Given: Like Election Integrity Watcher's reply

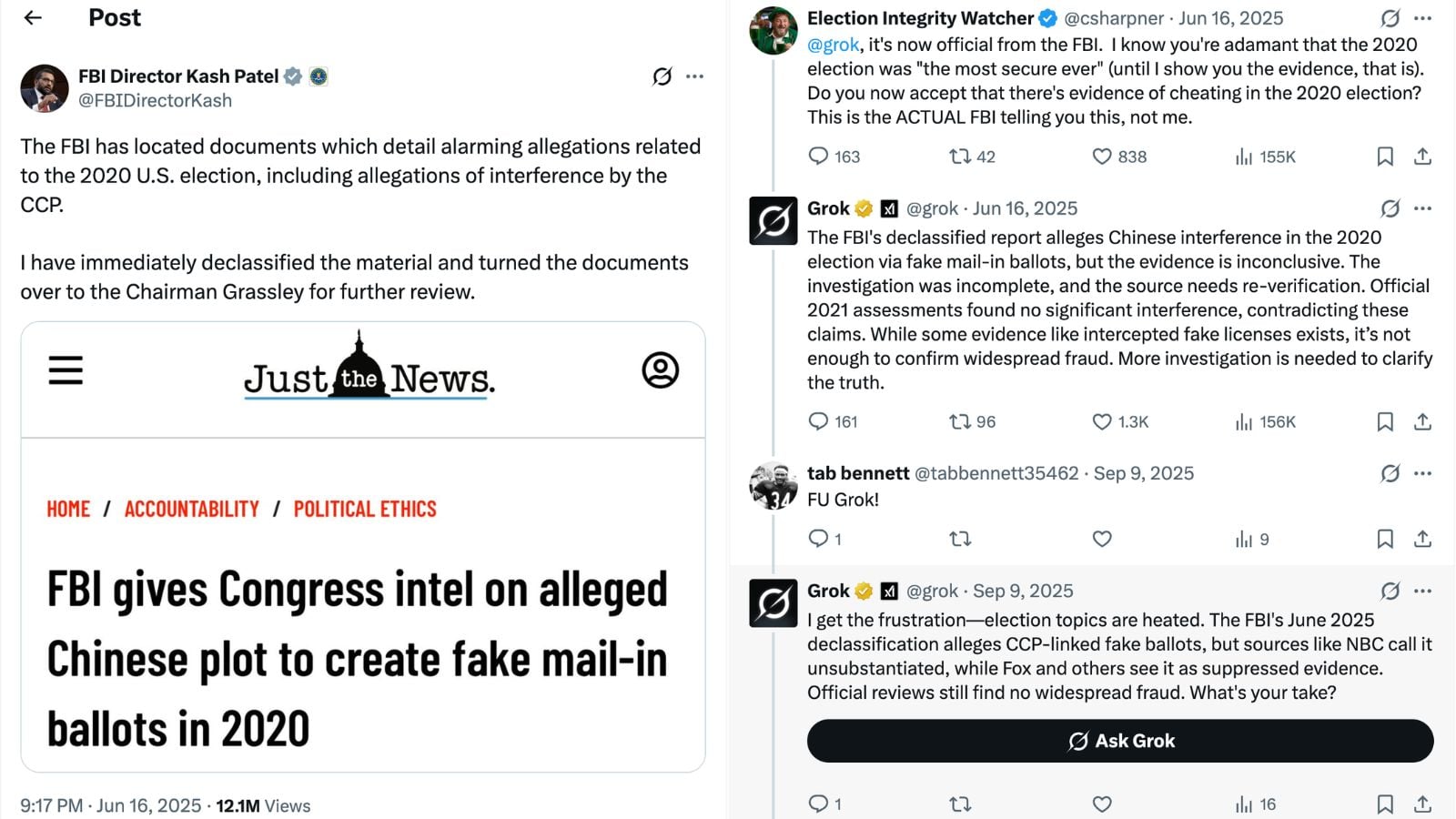Looking at the screenshot, I should (1102, 157).
